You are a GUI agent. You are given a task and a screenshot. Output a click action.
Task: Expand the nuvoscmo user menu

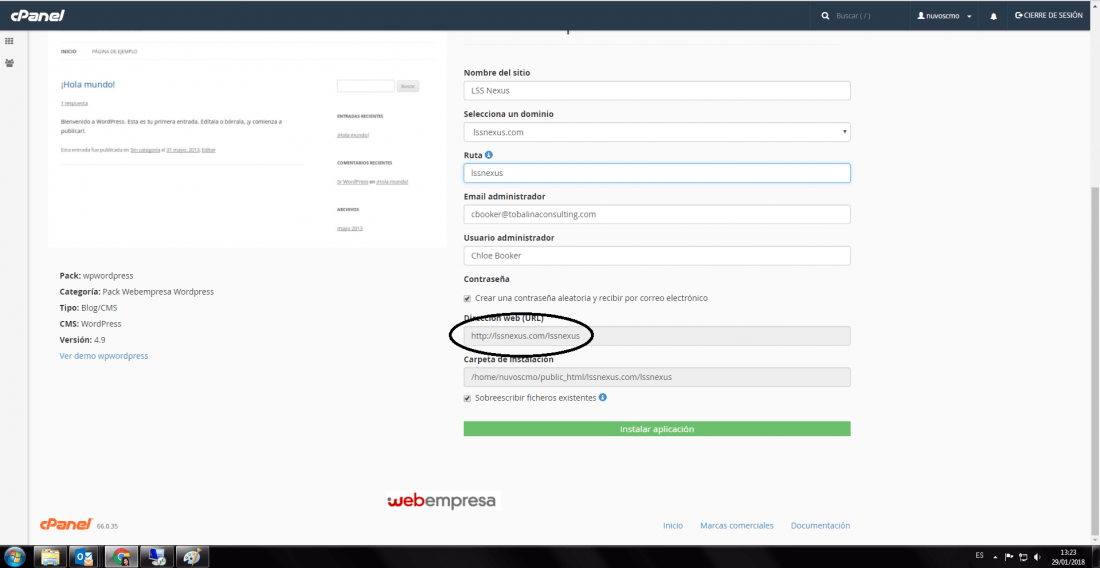(944, 15)
